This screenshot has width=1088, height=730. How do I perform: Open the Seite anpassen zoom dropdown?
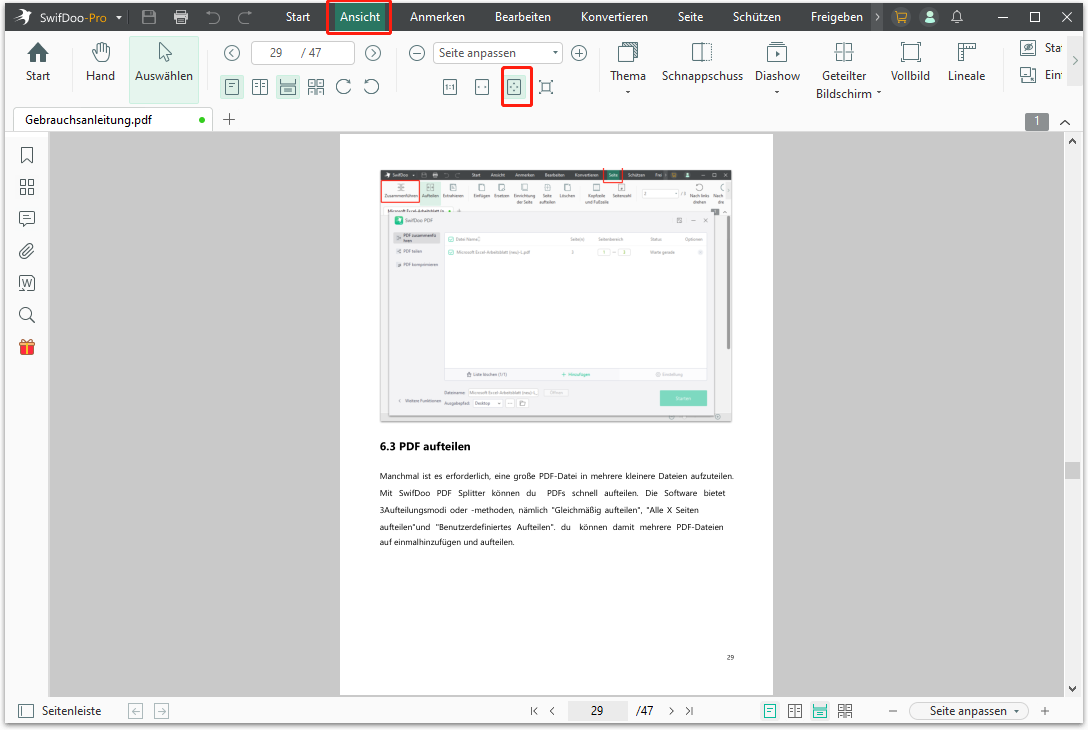pyautogui.click(x=497, y=52)
